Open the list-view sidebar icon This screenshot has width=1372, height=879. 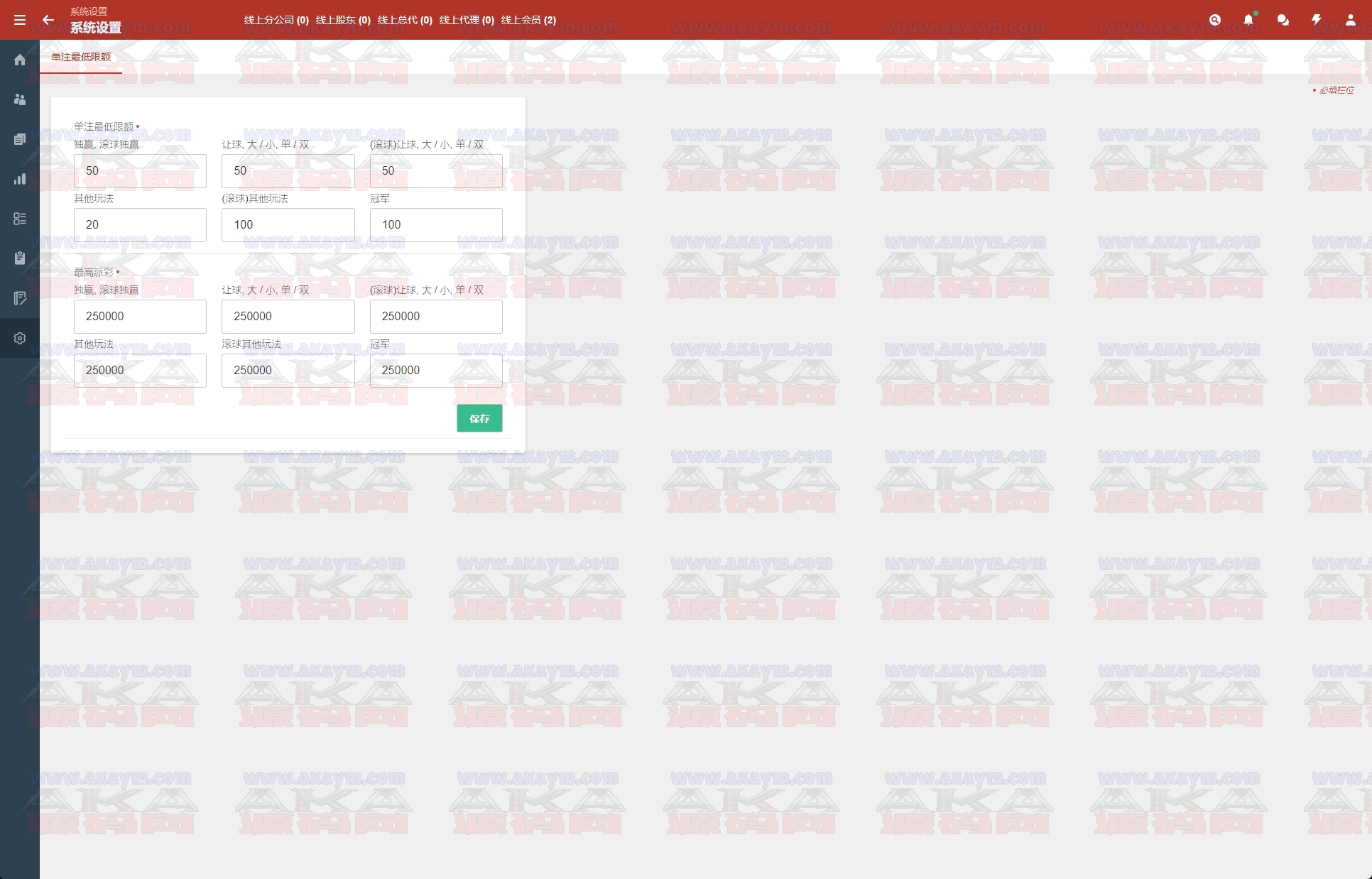click(x=20, y=219)
